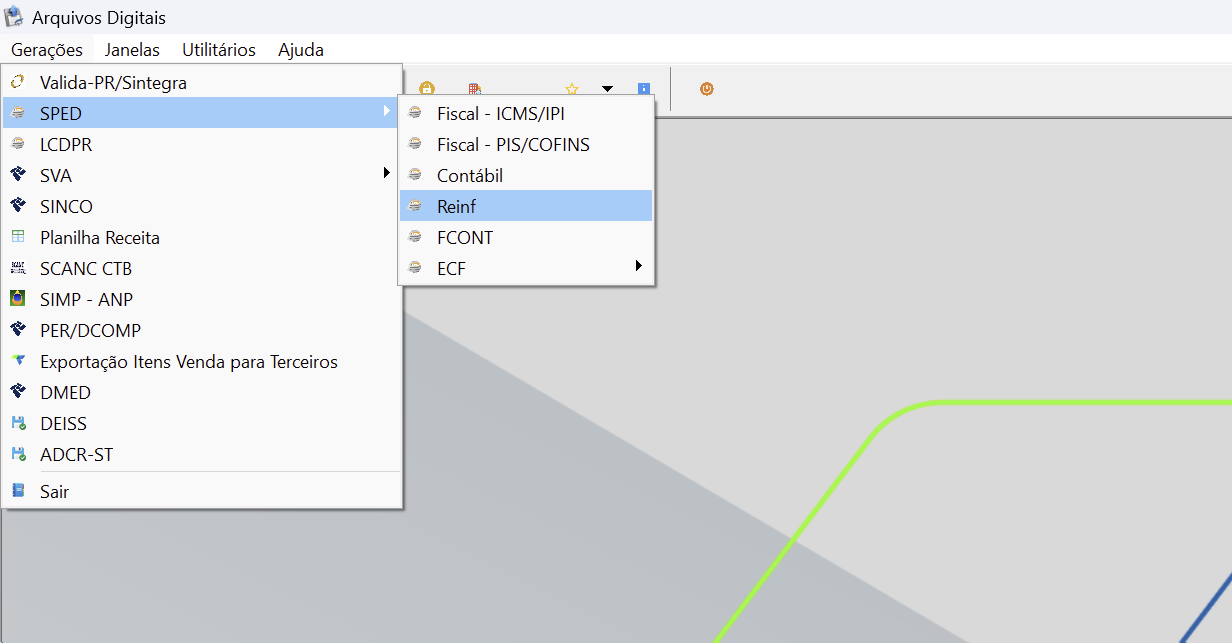Choose SIMP - ANP menu entry
Viewport: 1232px width, 643px height.
[202, 299]
